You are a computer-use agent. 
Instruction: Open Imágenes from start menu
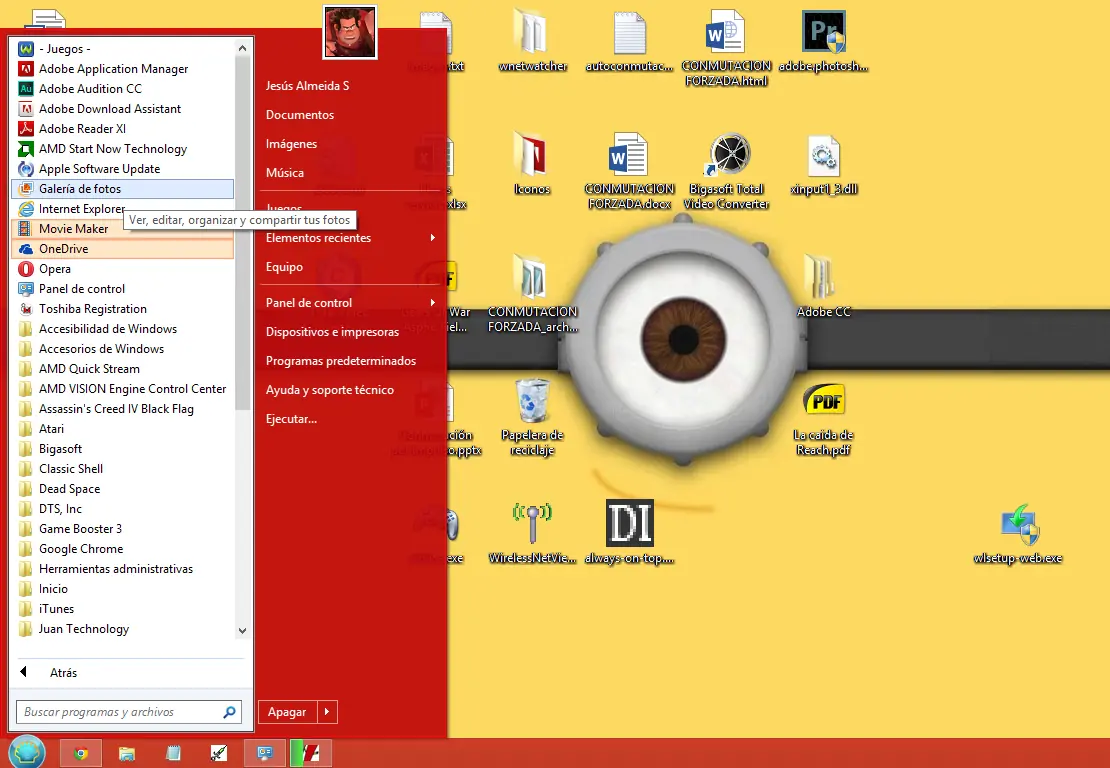coord(351,144)
